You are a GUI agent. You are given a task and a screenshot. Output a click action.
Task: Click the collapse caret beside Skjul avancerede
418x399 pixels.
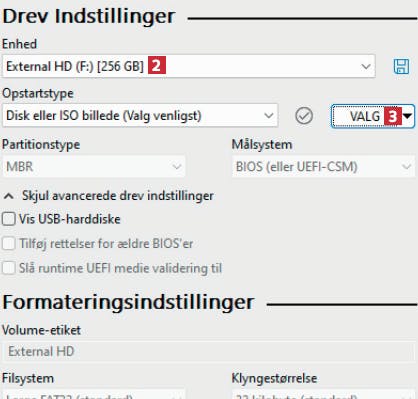[x=8, y=196]
